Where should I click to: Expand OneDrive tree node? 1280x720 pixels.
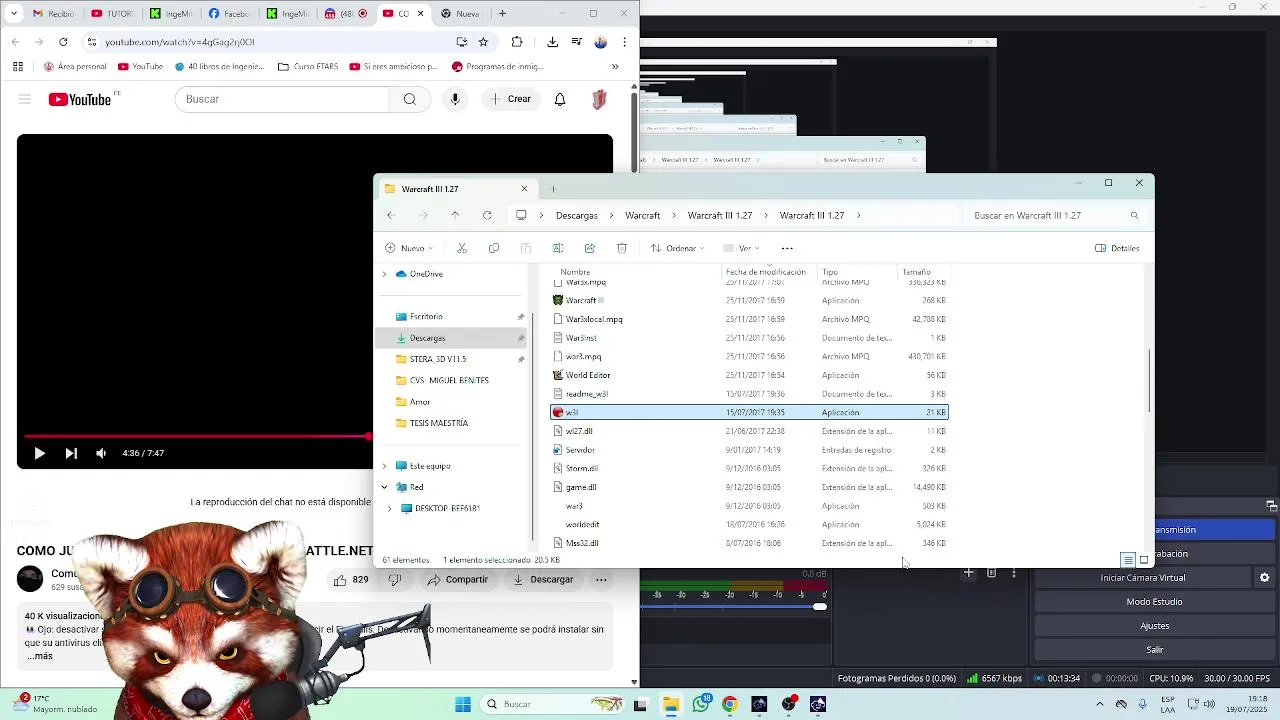[384, 274]
